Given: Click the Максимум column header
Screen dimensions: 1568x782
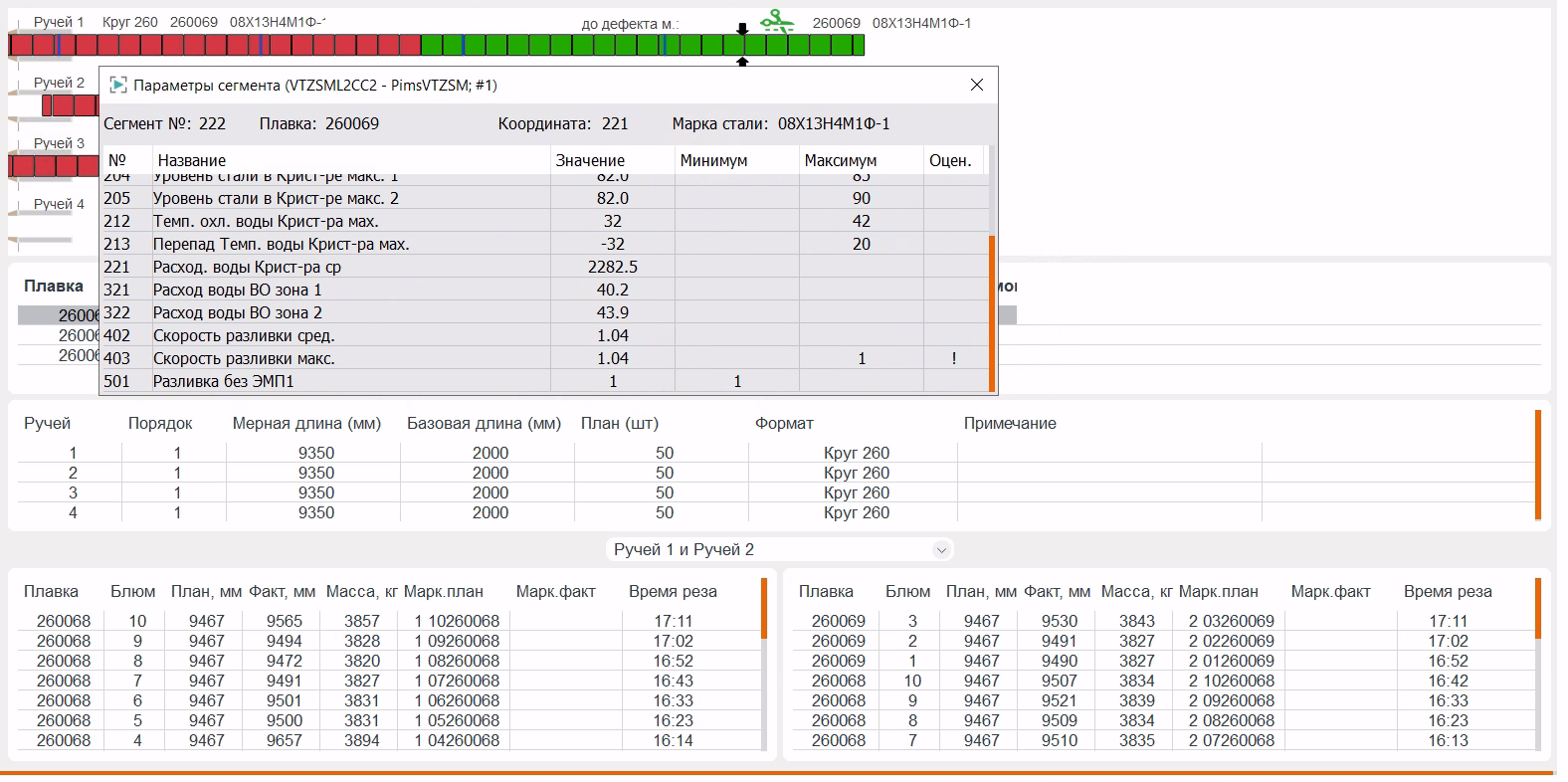Looking at the screenshot, I should point(840,160).
